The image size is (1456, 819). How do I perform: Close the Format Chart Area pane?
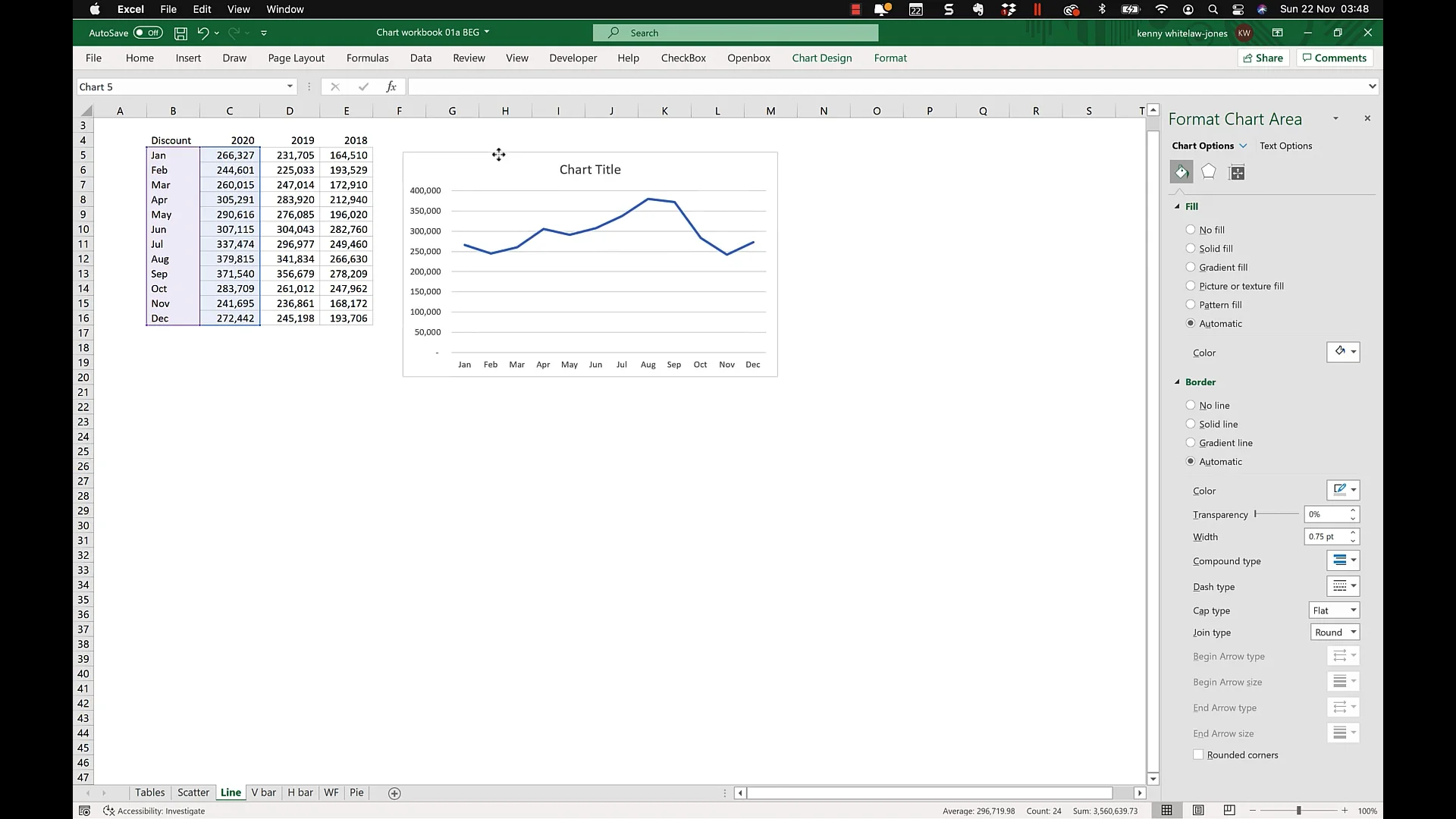pyautogui.click(x=1367, y=118)
